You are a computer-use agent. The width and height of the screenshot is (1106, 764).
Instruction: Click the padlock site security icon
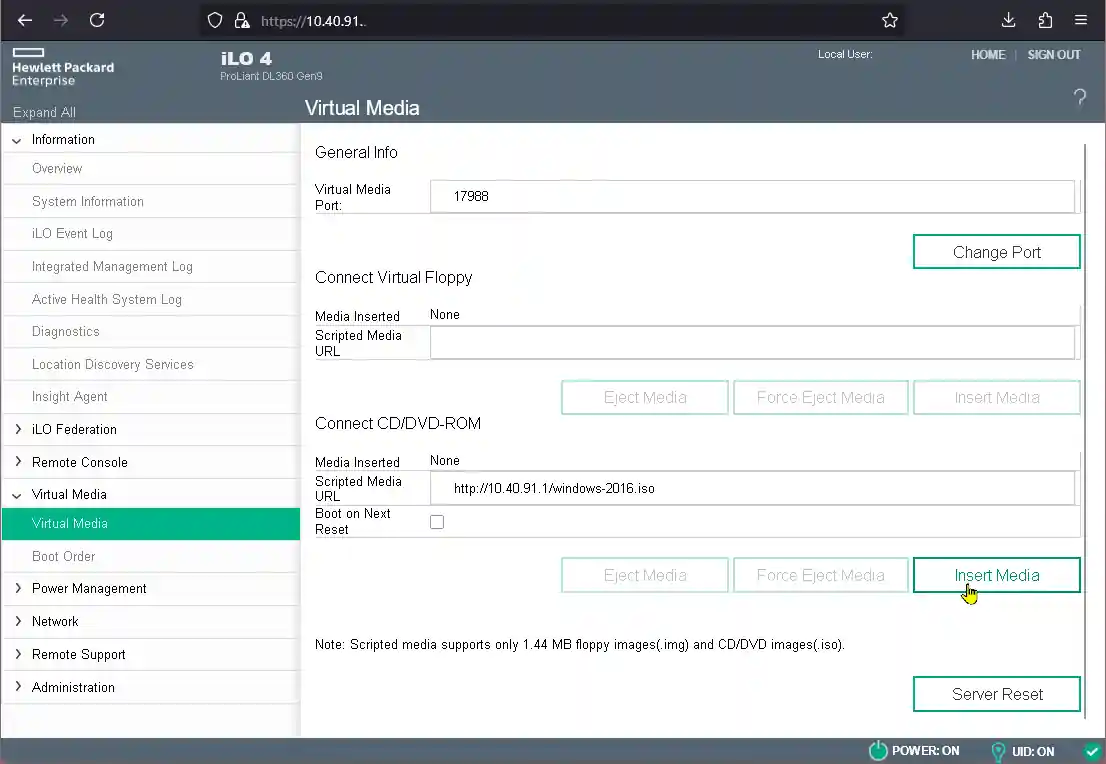coord(242,20)
